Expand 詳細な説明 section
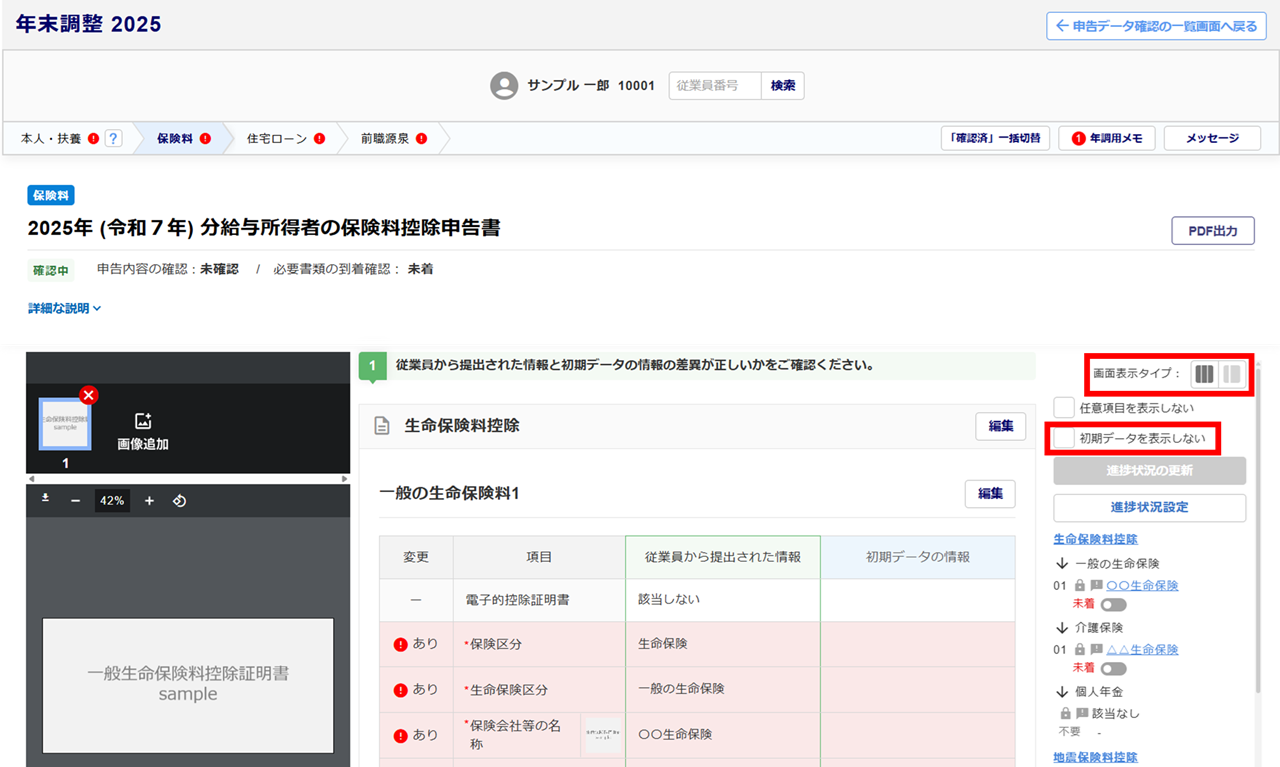1280x767 pixels. pyautogui.click(x=65, y=309)
